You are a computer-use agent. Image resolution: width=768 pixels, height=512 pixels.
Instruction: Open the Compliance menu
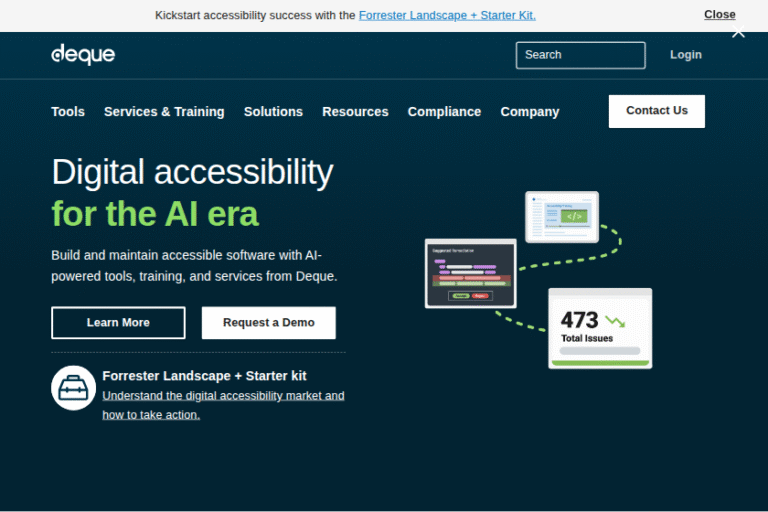pyautogui.click(x=444, y=112)
